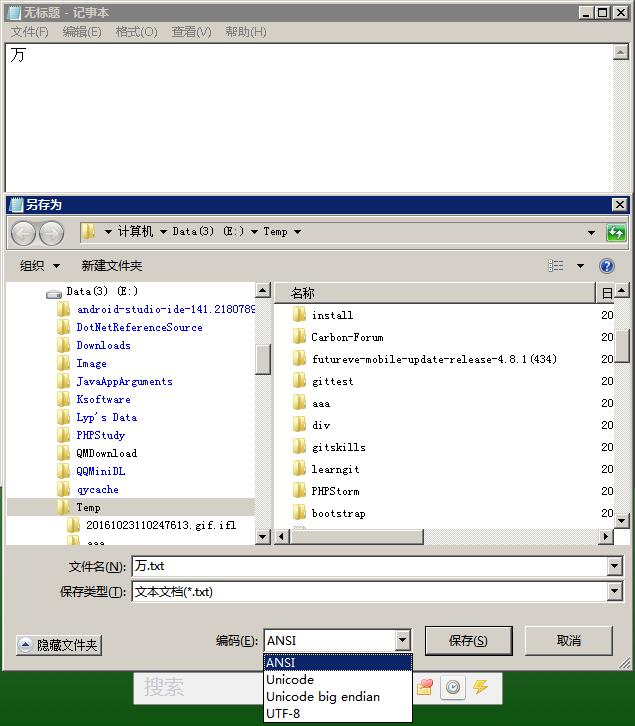This screenshot has width=635, height=726.
Task: Select DotNetReferenceSource in folder tree
Action: click(139, 327)
